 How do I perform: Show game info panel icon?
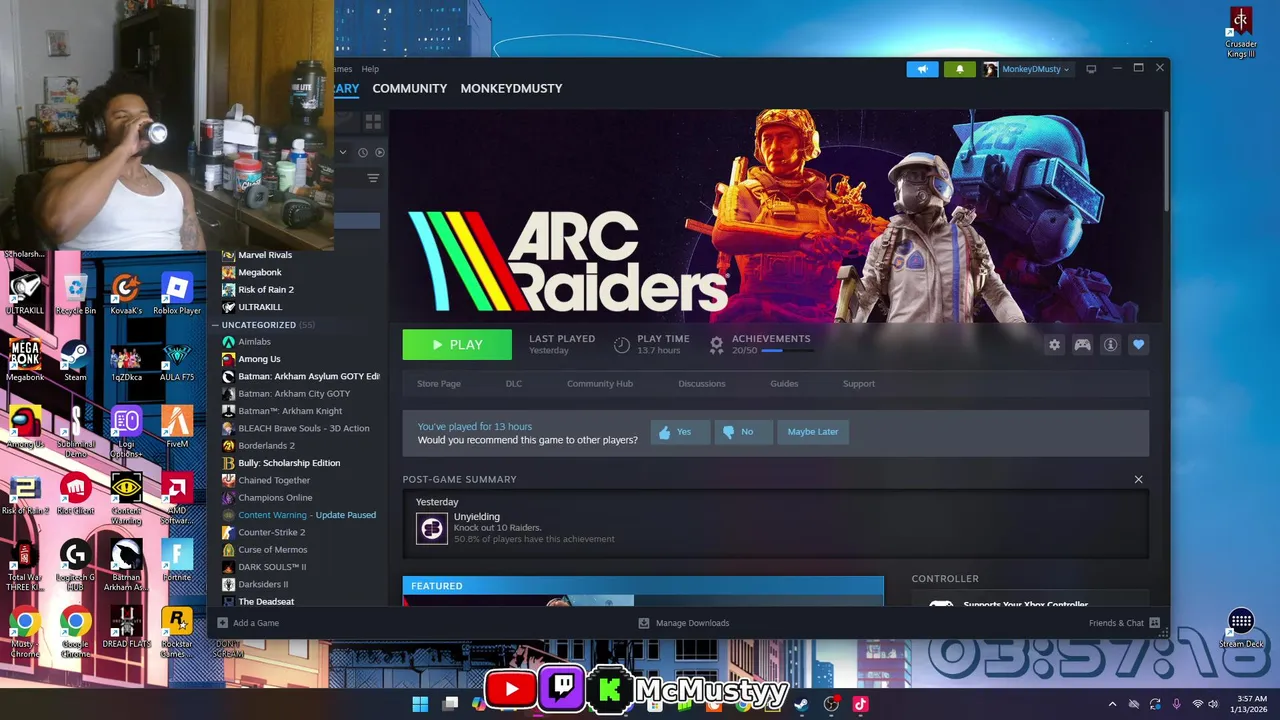click(1110, 344)
